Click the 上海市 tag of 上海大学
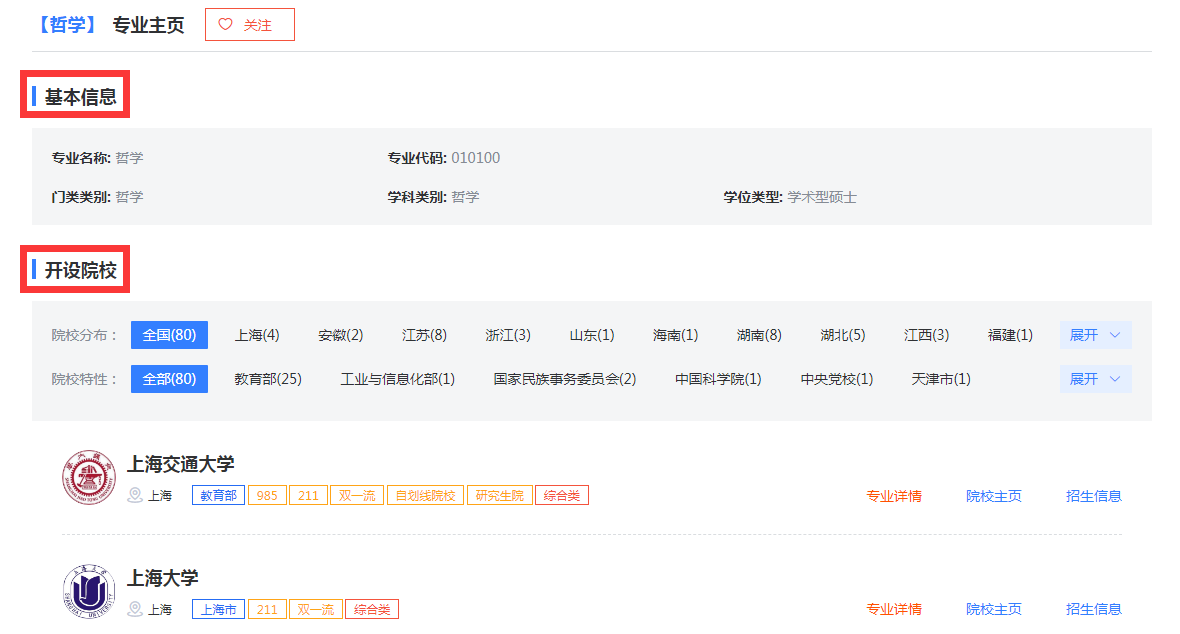This screenshot has height=634, width=1180. pos(218,609)
